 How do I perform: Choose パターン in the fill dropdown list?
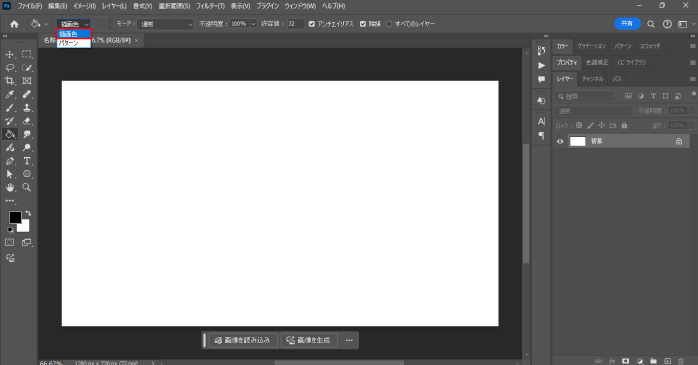click(x=74, y=43)
